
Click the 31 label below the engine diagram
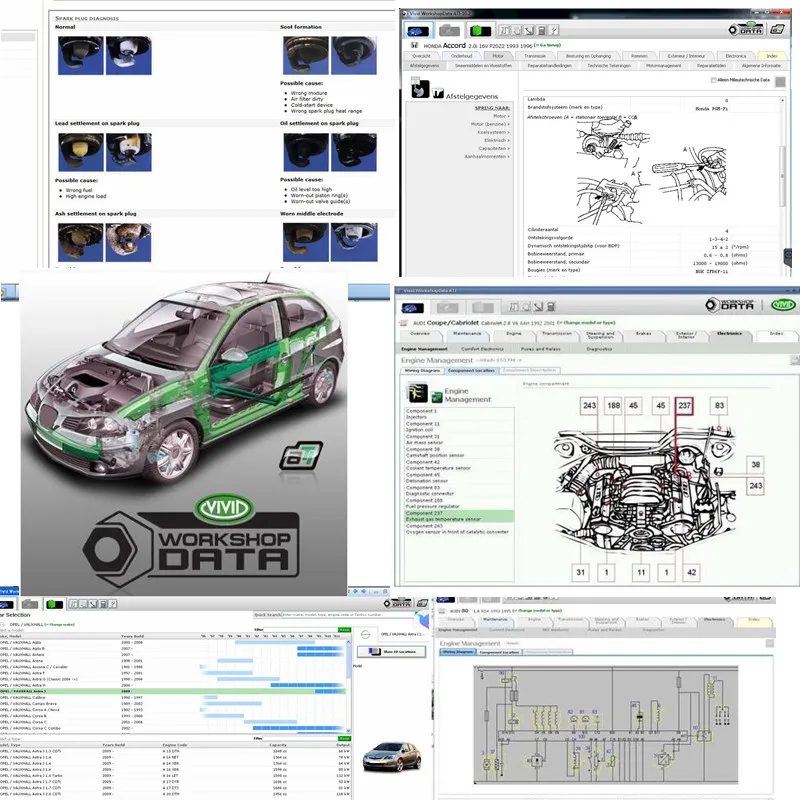580,572
